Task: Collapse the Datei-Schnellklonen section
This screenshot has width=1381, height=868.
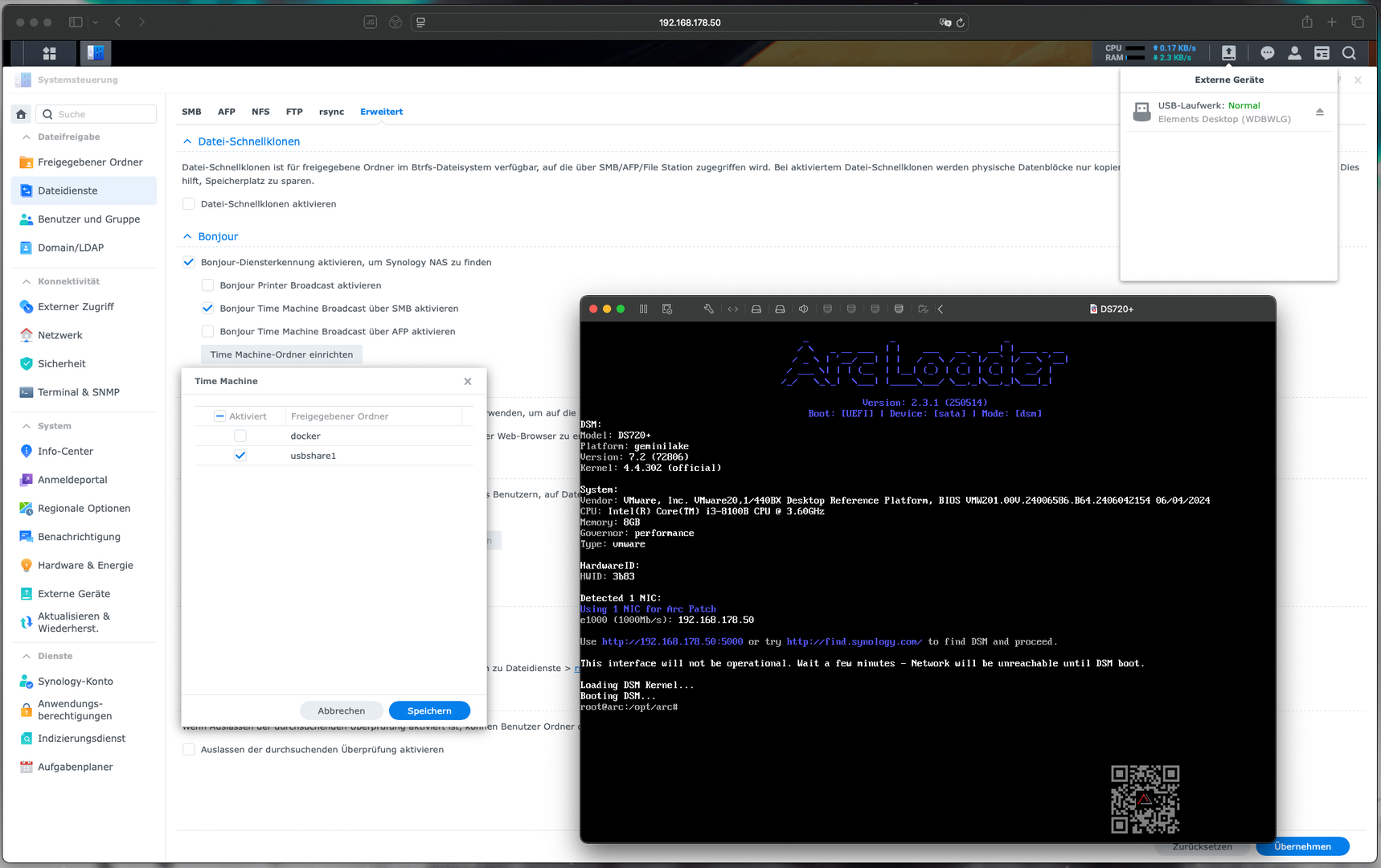Action: point(187,141)
